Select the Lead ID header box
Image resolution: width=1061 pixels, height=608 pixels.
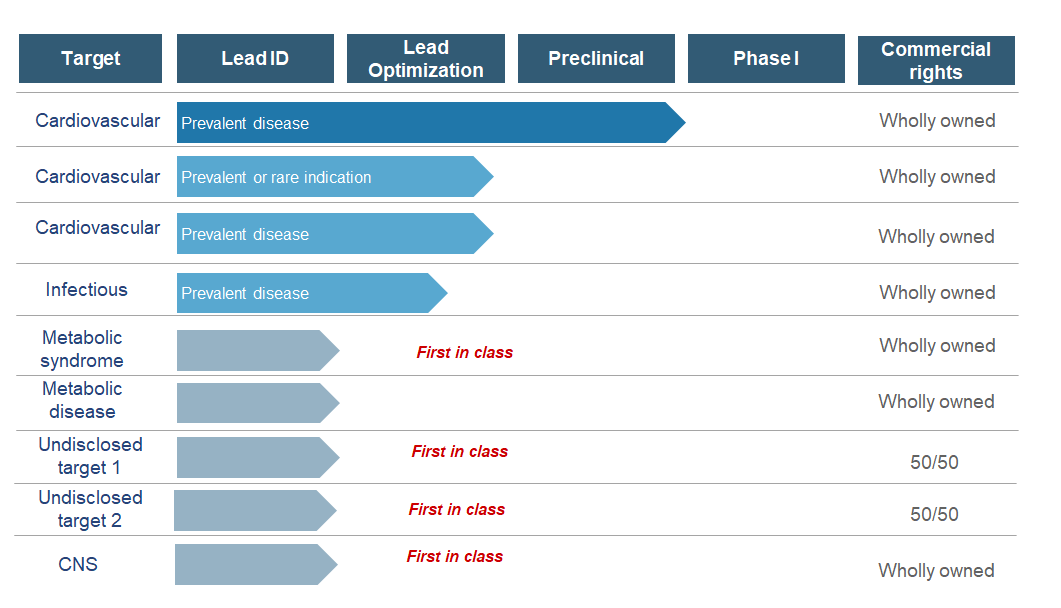[x=255, y=59]
